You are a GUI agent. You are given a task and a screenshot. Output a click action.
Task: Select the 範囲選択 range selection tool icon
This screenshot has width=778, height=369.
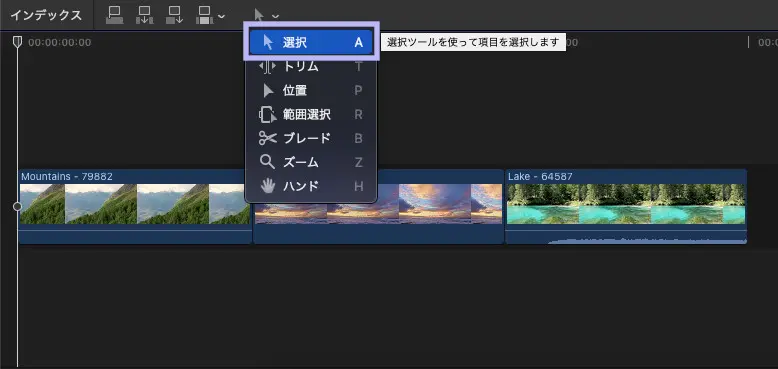pyautogui.click(x=267, y=115)
